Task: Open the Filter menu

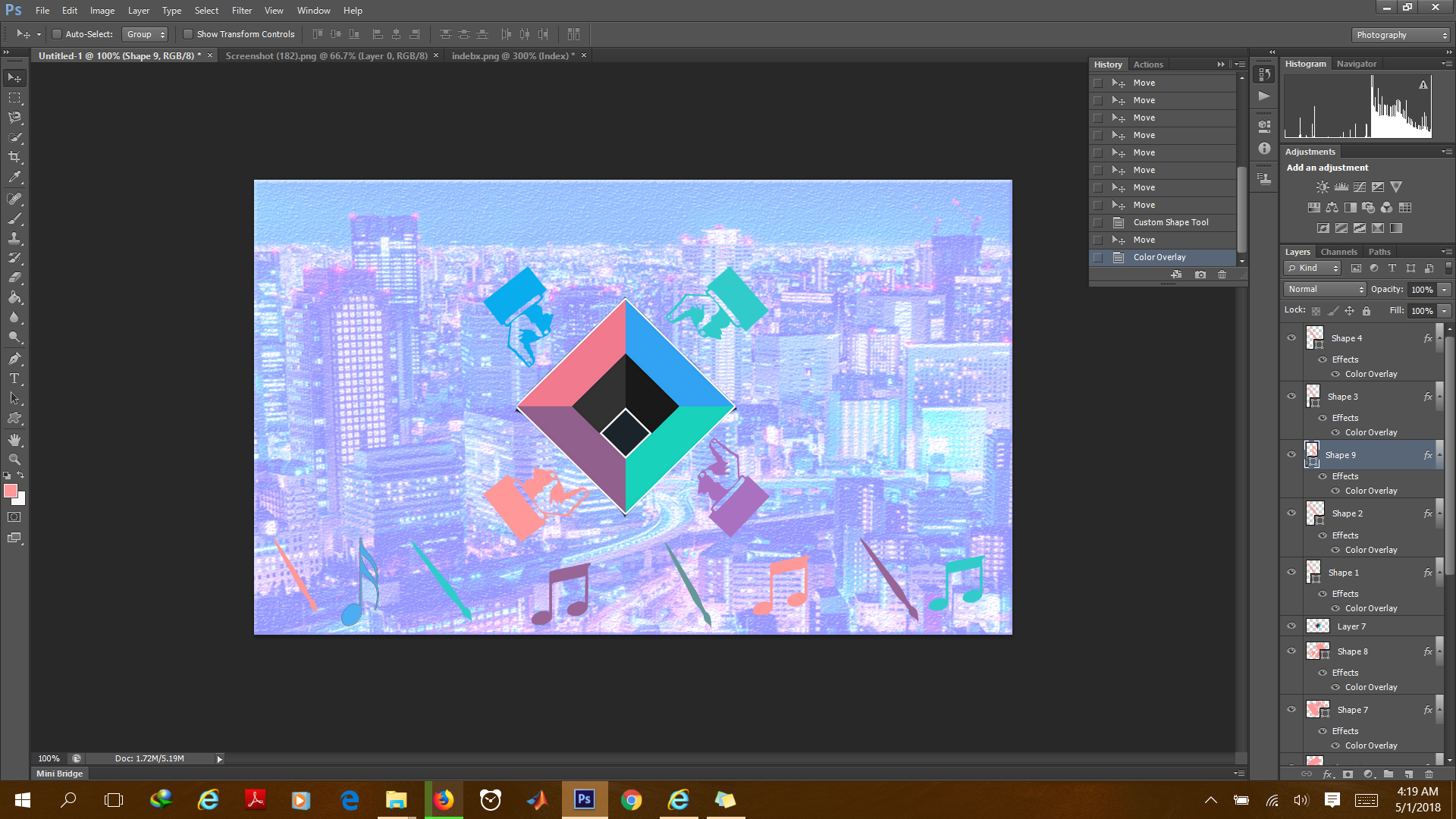Action: pos(241,10)
